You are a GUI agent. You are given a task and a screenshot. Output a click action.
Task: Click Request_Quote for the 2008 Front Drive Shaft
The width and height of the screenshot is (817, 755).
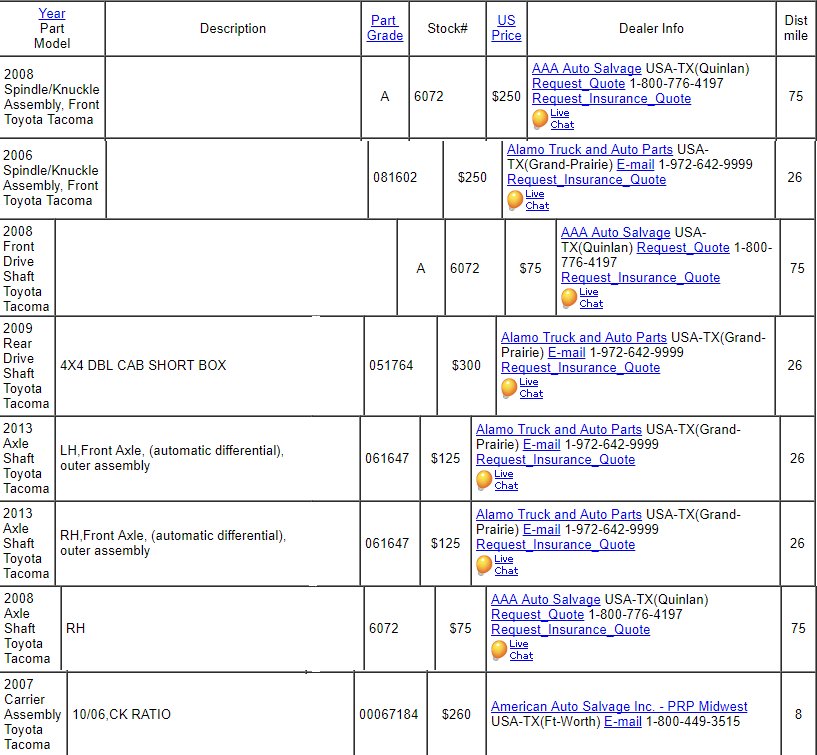[x=683, y=247]
